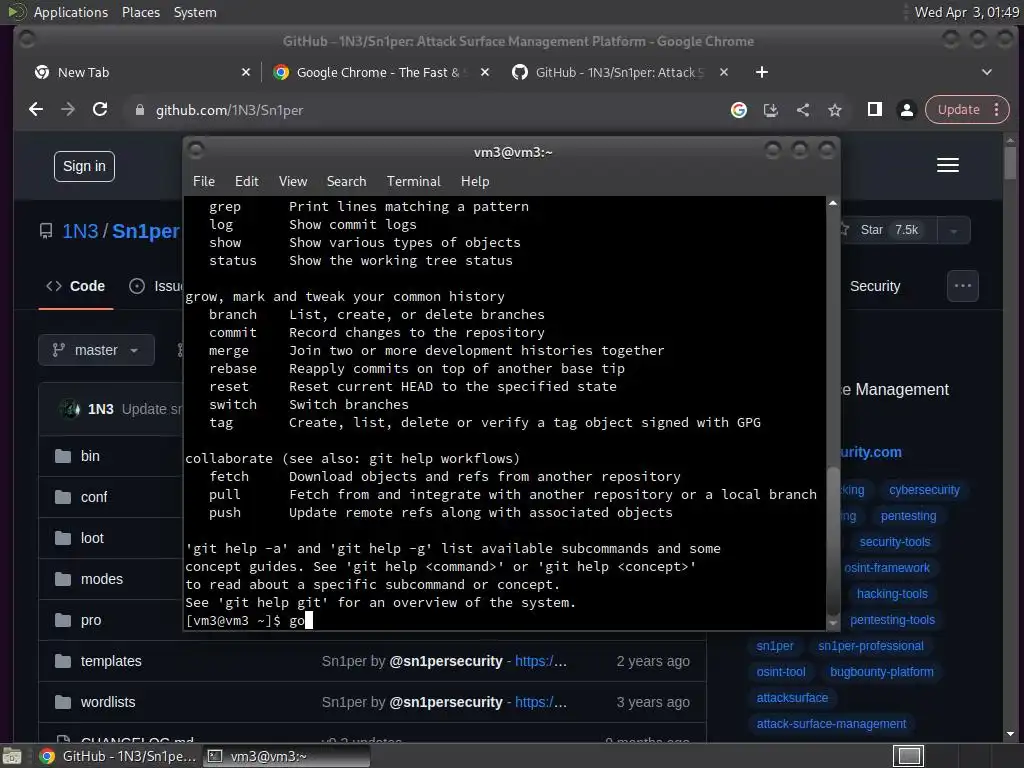Viewport: 1024px width, 768px height.
Task: Open the terminal View menu
Action: 293,182
